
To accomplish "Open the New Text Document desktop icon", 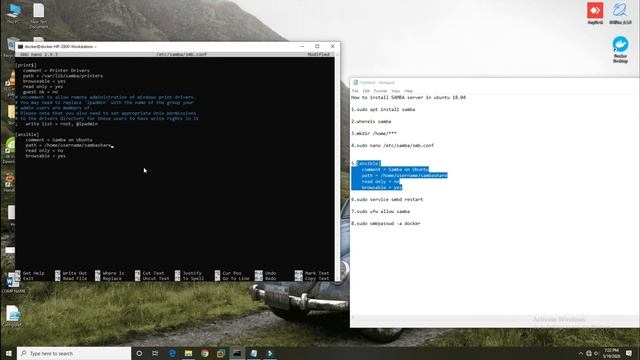I will click(39, 16).
